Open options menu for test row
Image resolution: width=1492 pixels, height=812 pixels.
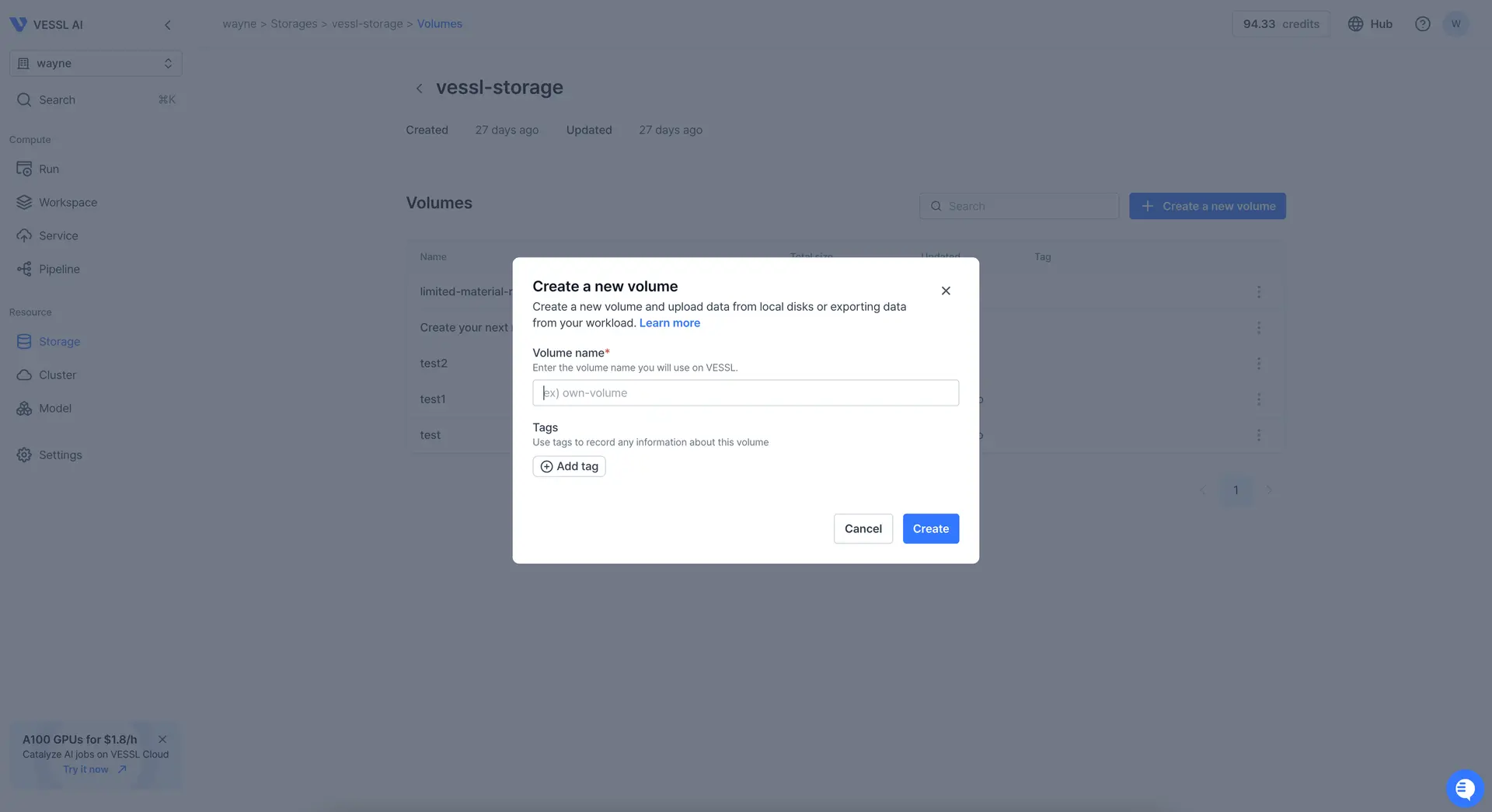tap(1259, 435)
